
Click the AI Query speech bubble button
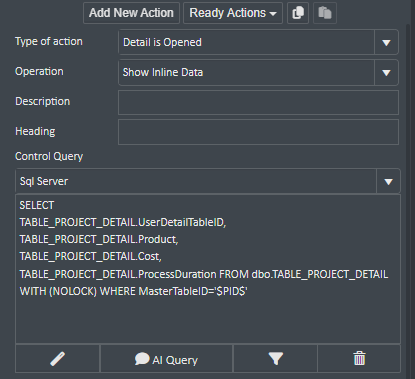tap(166, 359)
